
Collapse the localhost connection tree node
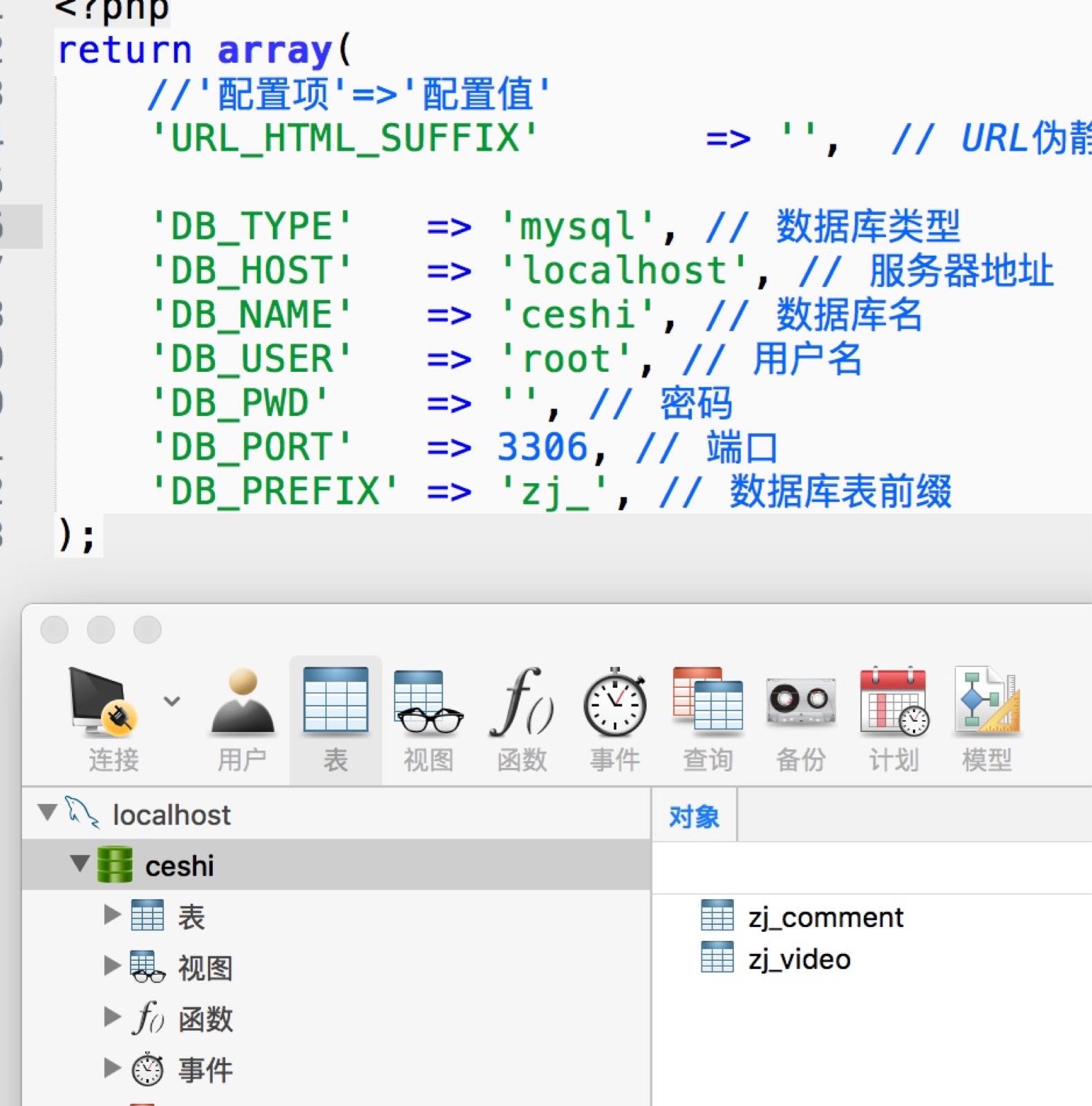[x=47, y=812]
